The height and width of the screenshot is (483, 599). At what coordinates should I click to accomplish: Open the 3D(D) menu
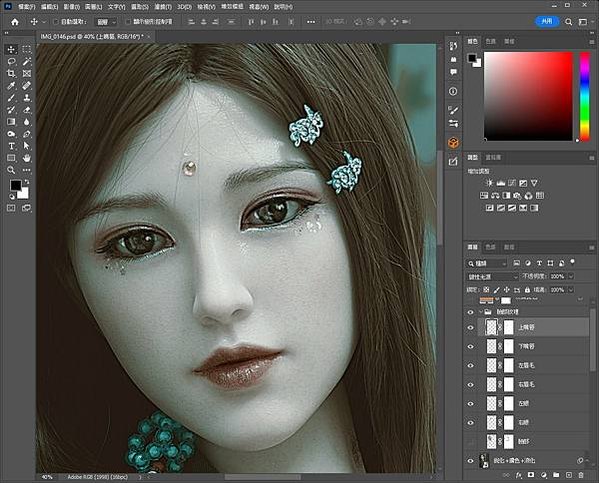[184, 6]
